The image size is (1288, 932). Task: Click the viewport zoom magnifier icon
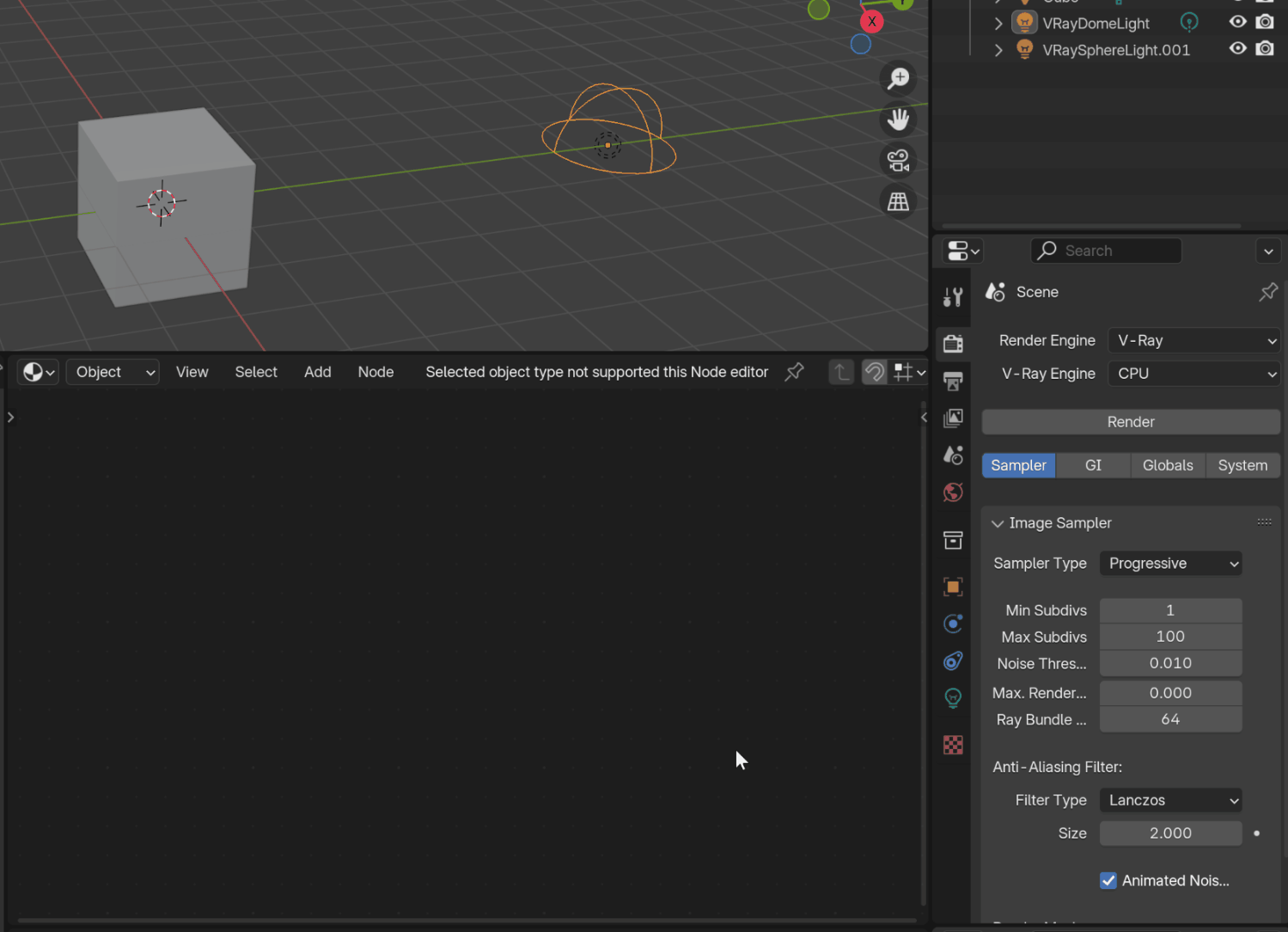click(898, 78)
